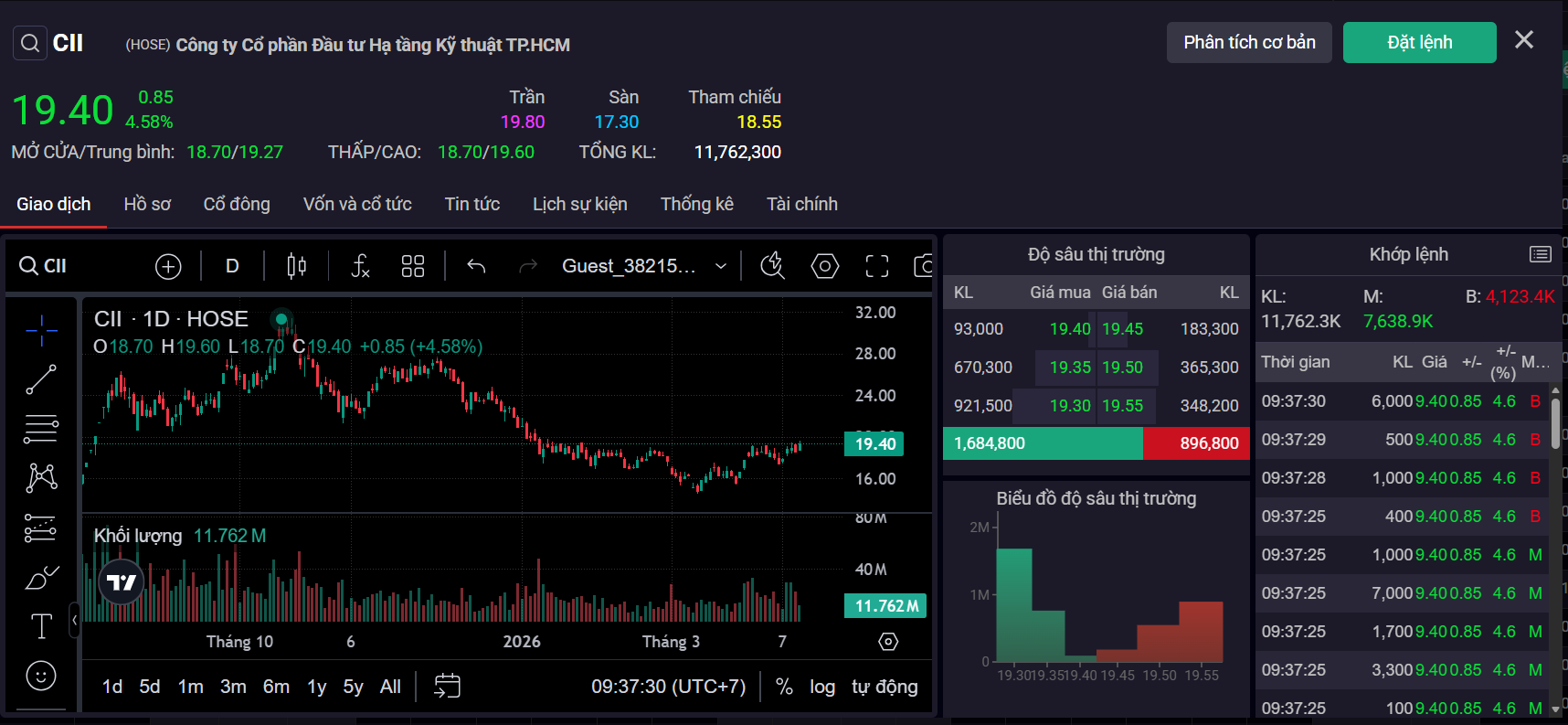Click the chart settings hexagon icon
This screenshot has width=1568, height=725.
tap(824, 266)
